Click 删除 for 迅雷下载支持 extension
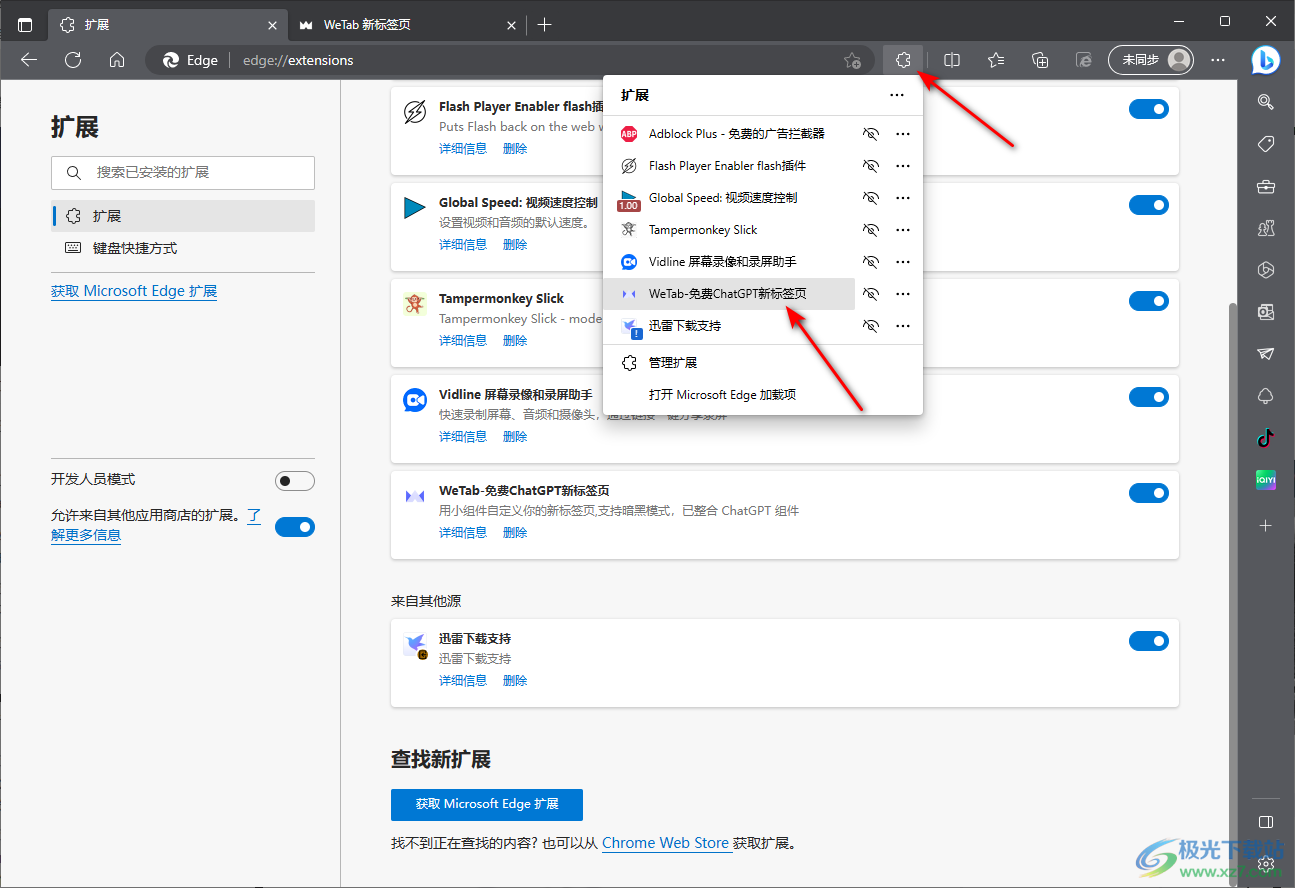Screen dimensions: 1295x888 [x=515, y=681]
